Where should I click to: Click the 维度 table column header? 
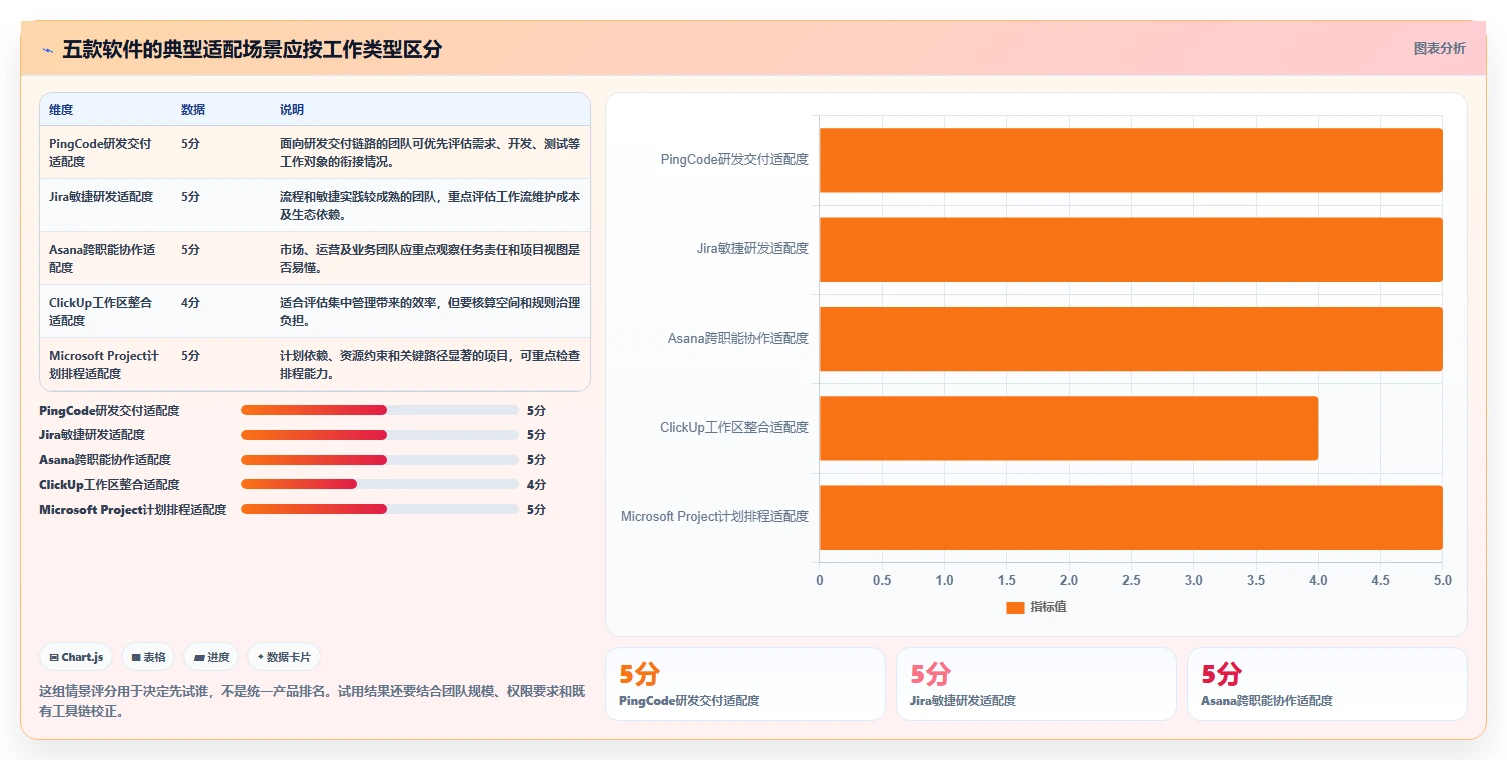[x=61, y=110]
